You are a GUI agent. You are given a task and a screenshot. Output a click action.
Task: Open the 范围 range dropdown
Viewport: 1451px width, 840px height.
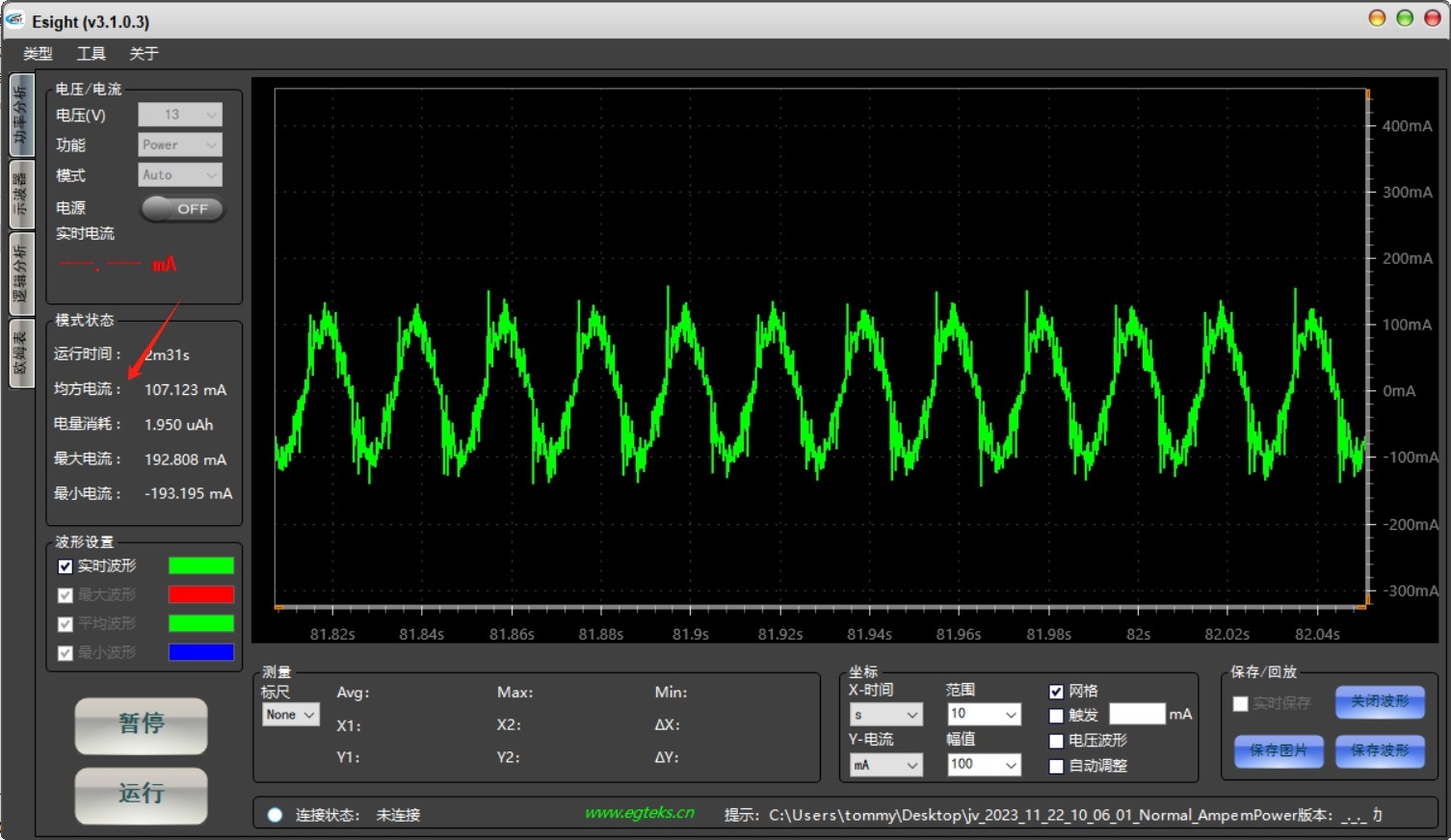tap(983, 714)
